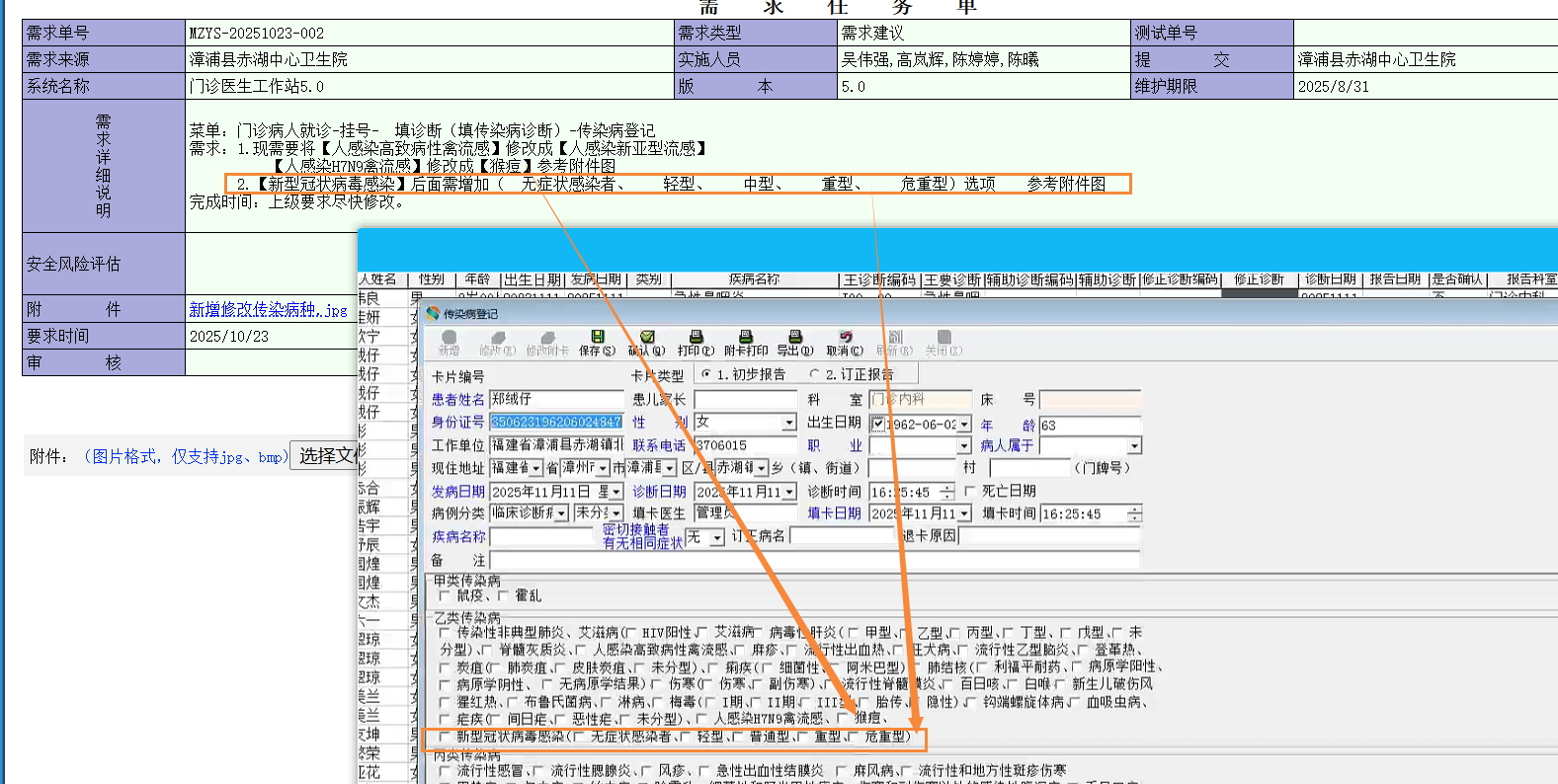The height and width of the screenshot is (784, 1558).
Task: Open the 发病日期 date dropdown
Action: point(617,492)
